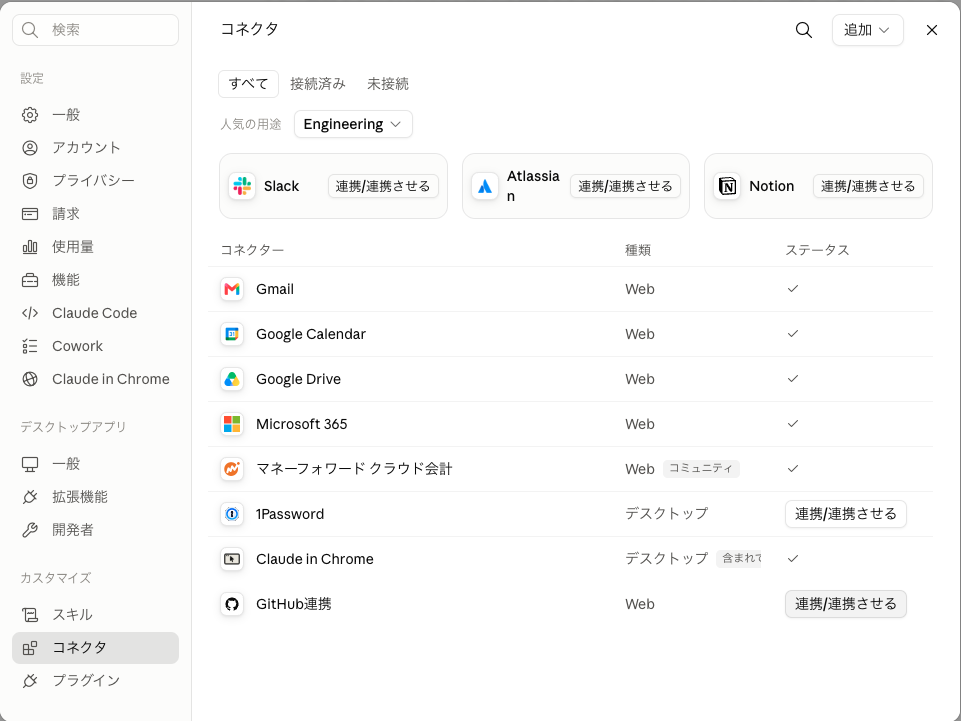The height and width of the screenshot is (721, 961).
Task: Click the コミュニティ badge on マネーフォワード row
Action: (701, 468)
